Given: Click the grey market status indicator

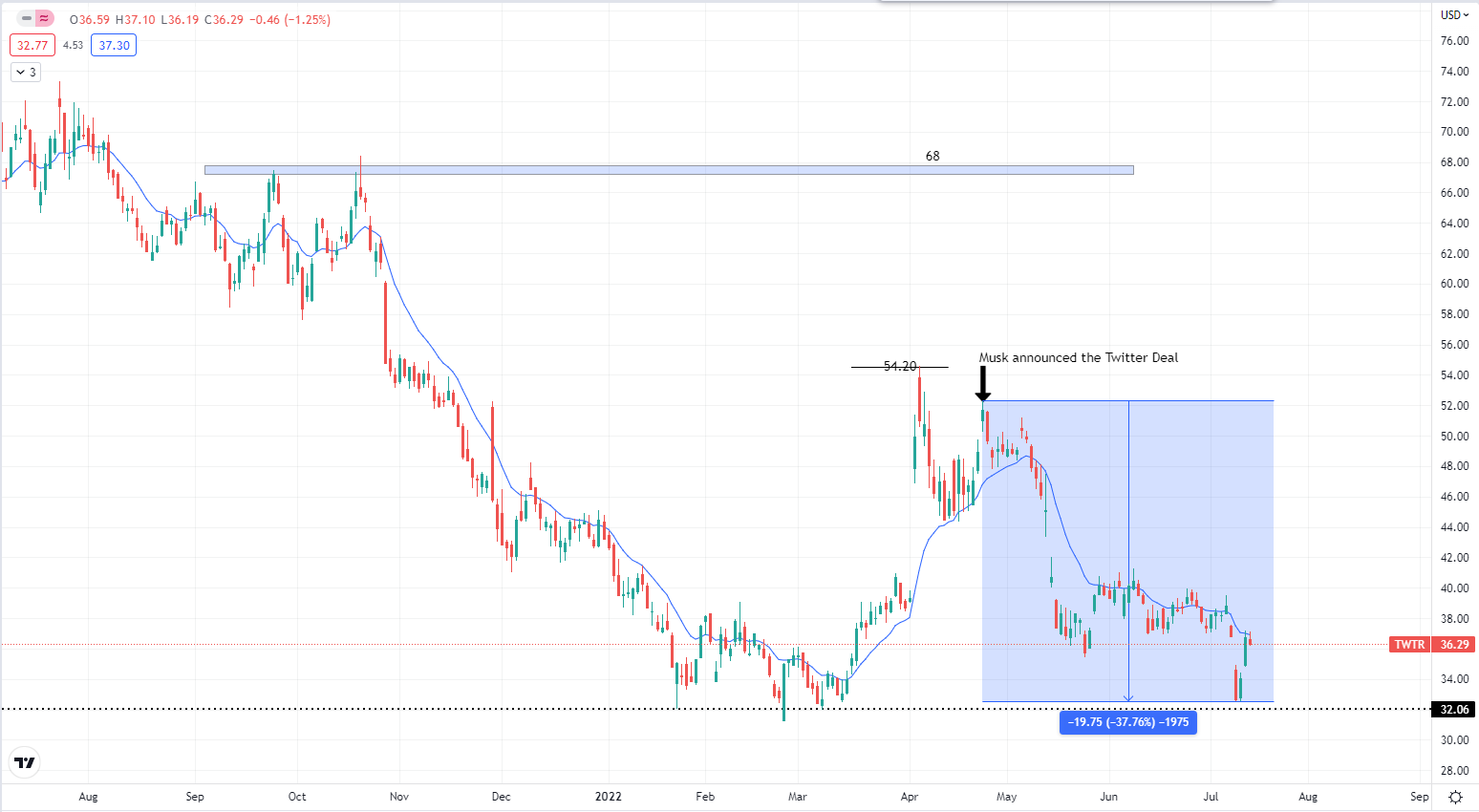Looking at the screenshot, I should (27, 18).
